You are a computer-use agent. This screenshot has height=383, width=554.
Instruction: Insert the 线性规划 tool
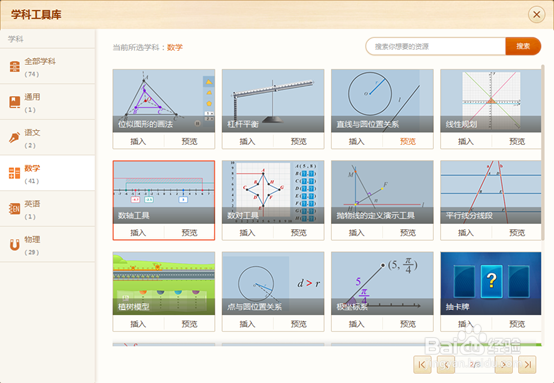(x=466, y=141)
